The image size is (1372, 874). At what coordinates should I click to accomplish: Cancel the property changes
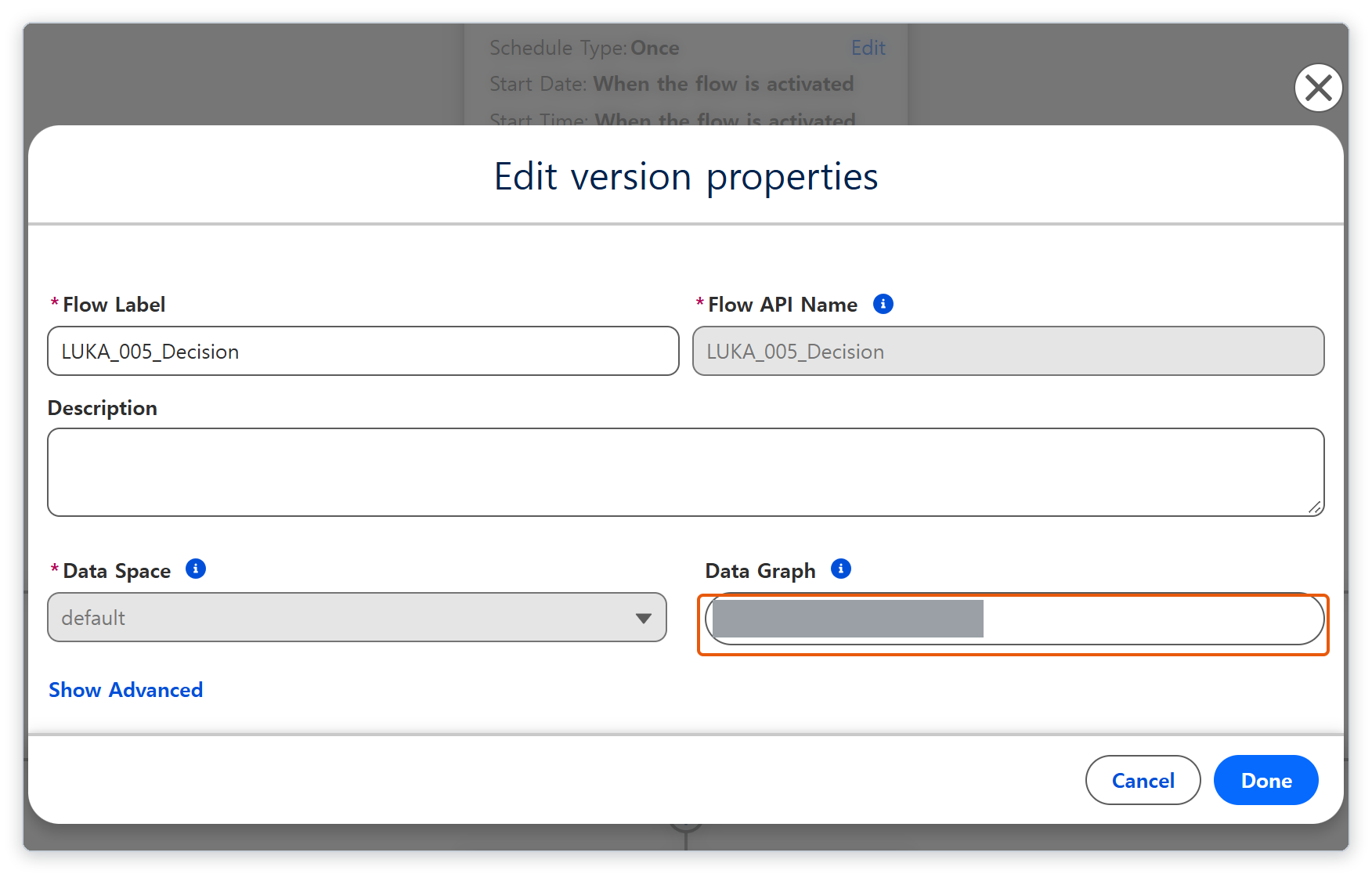point(1143,780)
